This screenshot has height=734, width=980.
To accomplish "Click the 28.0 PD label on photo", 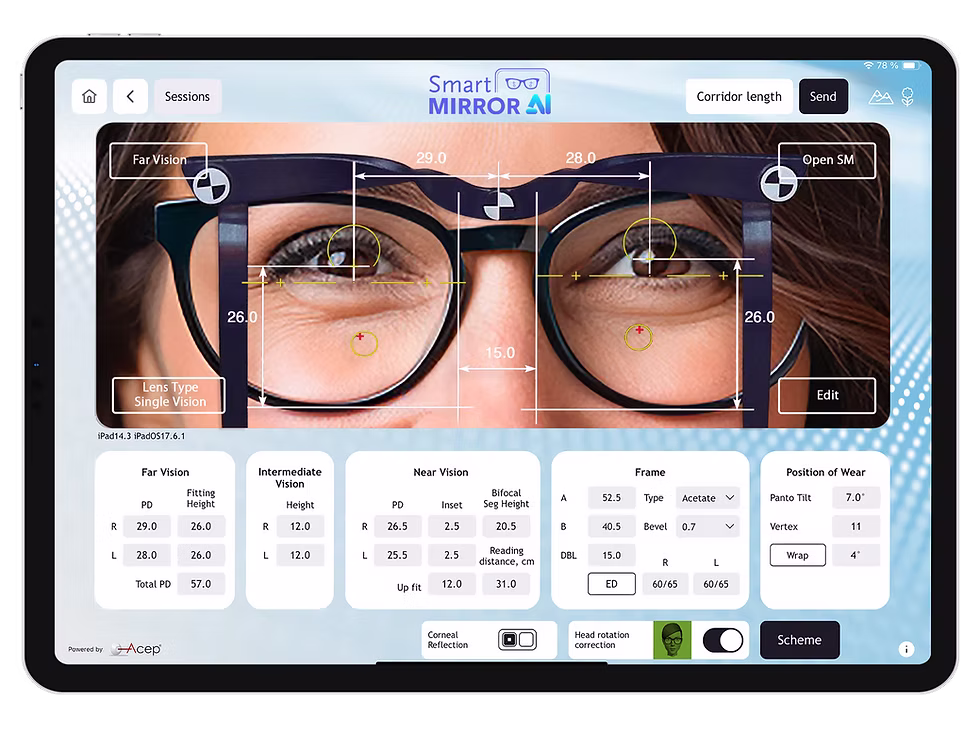I will [x=581, y=158].
